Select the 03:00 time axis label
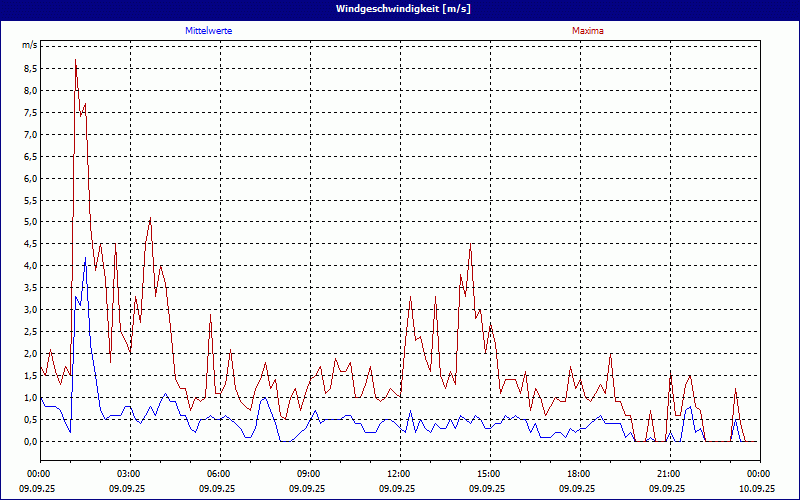Screen dimensions: 800x500 [128, 473]
